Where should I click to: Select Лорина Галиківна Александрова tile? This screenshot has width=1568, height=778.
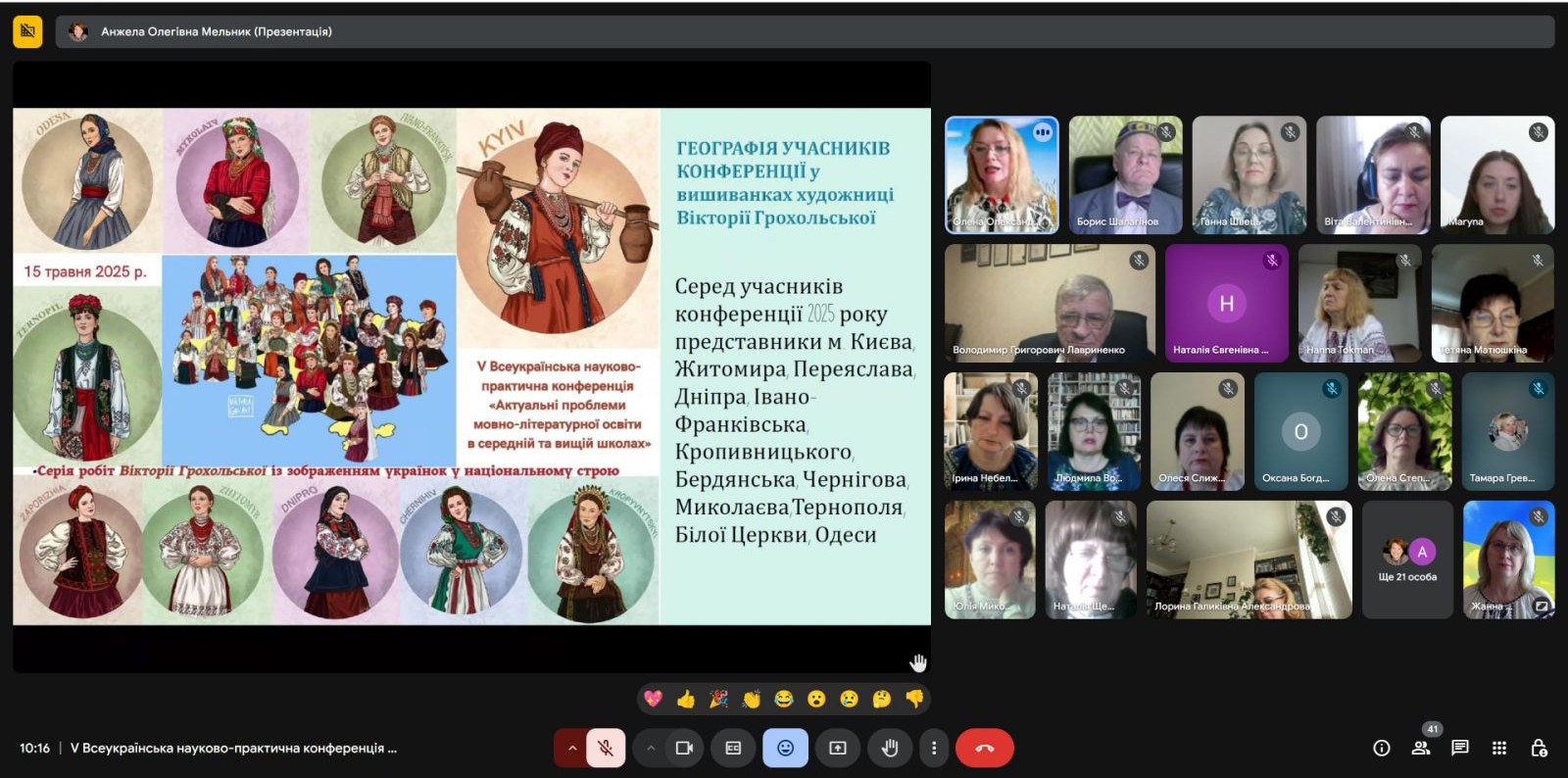[x=1249, y=559]
